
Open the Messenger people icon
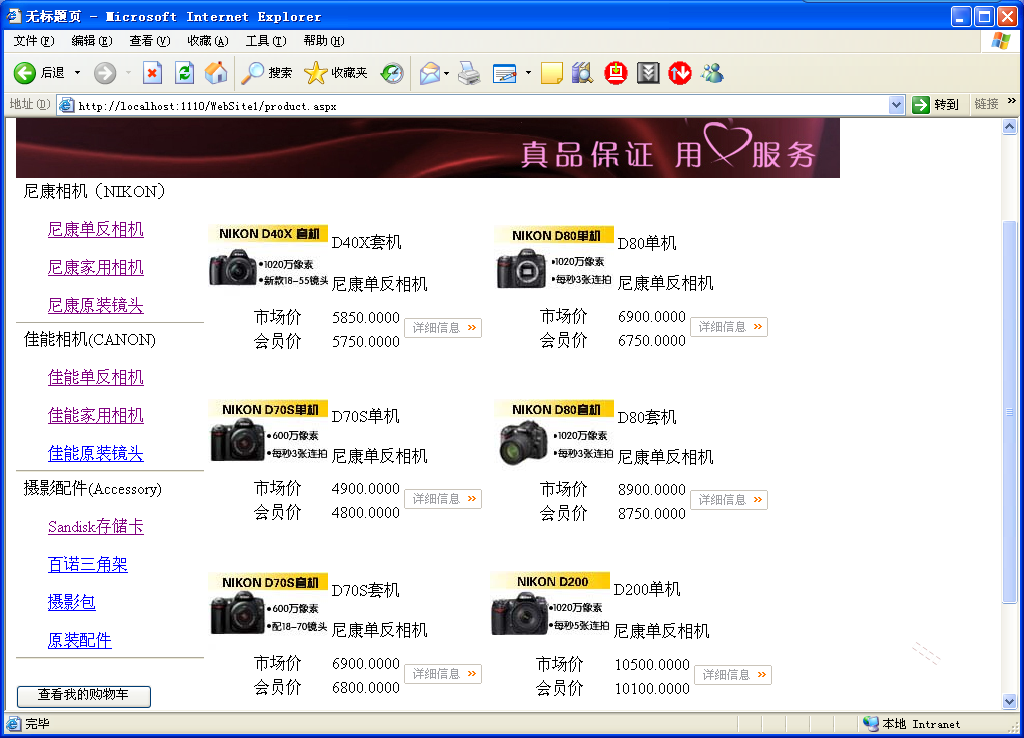click(x=712, y=72)
